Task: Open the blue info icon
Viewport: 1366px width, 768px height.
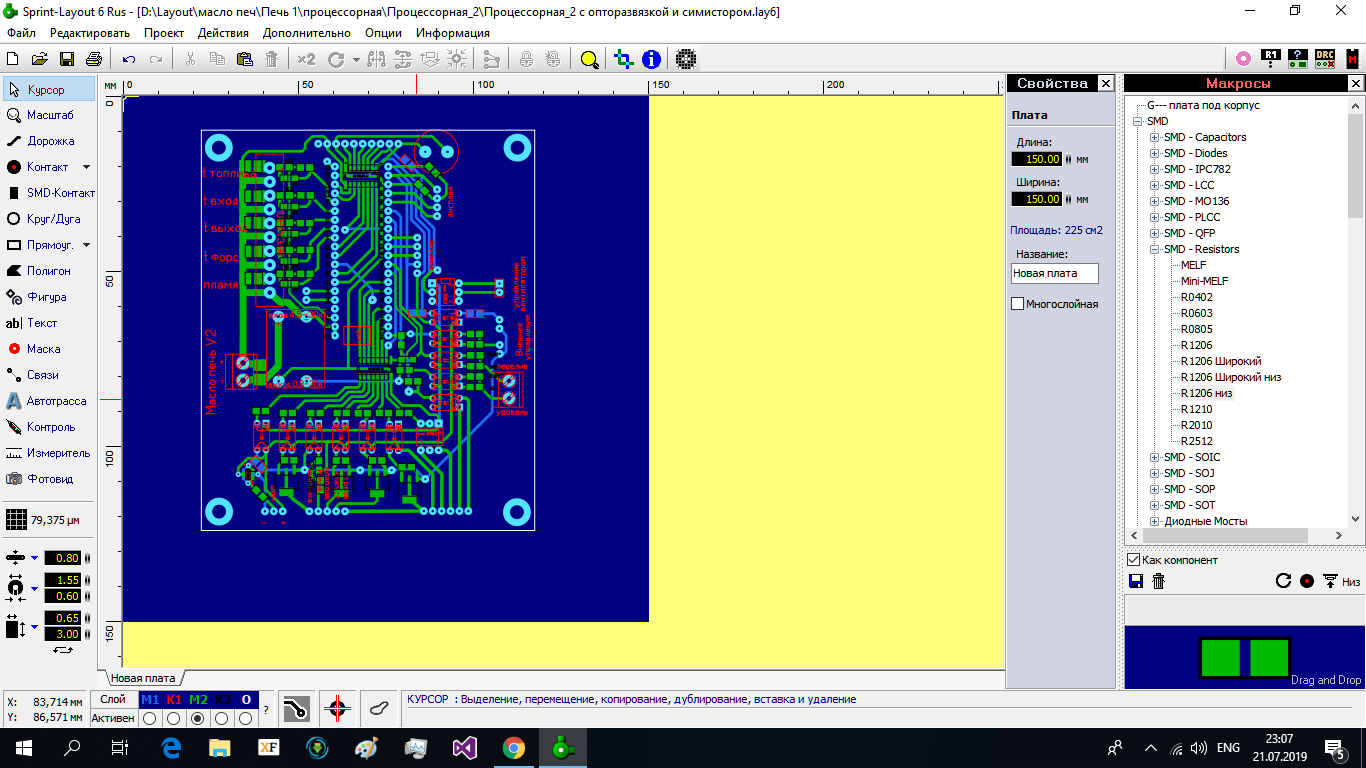Action: tap(651, 59)
